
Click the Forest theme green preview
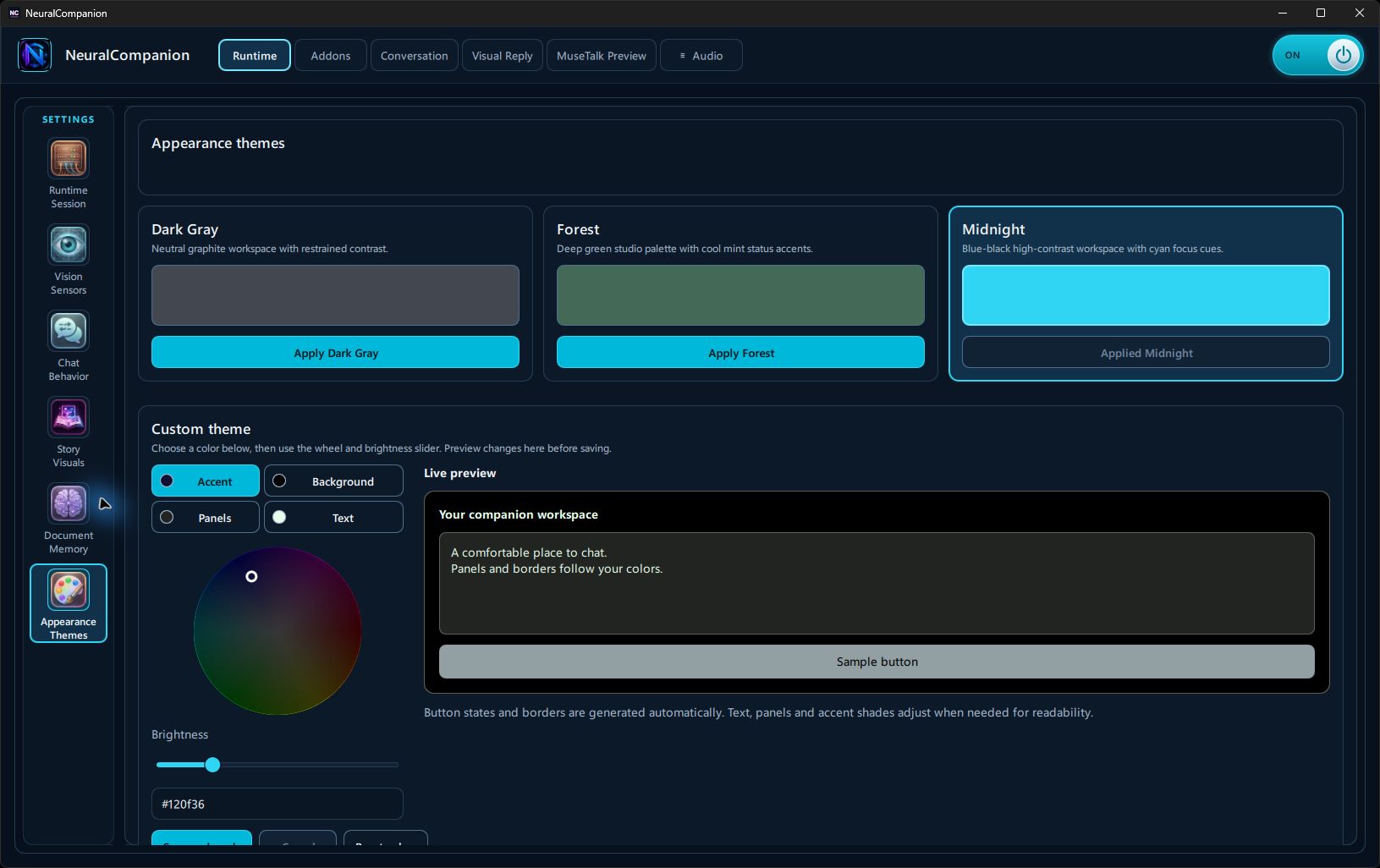click(x=740, y=295)
